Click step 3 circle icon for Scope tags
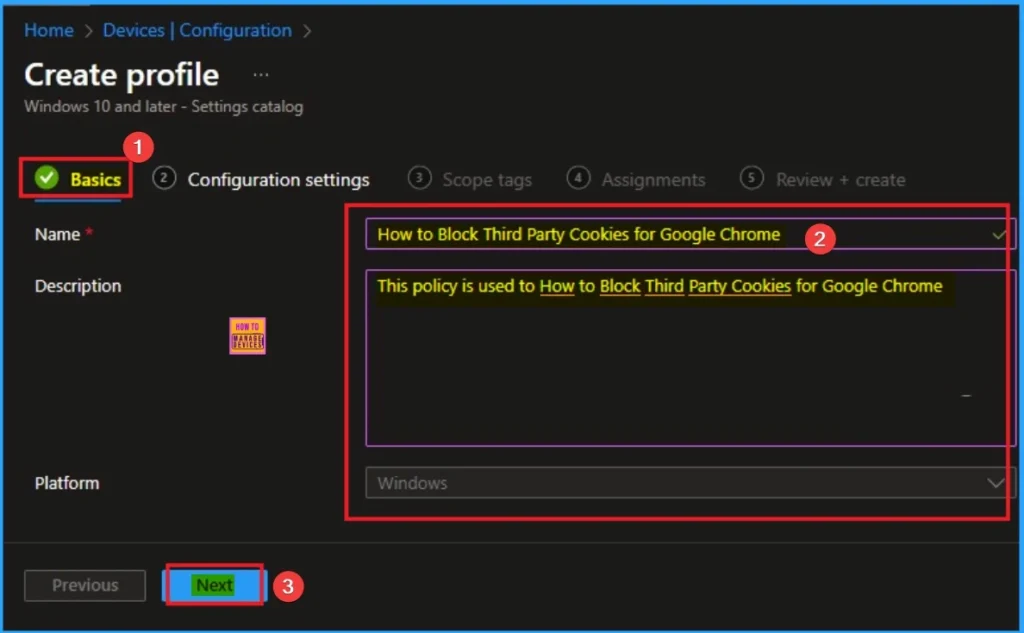The width and height of the screenshot is (1024, 633). 419,178
